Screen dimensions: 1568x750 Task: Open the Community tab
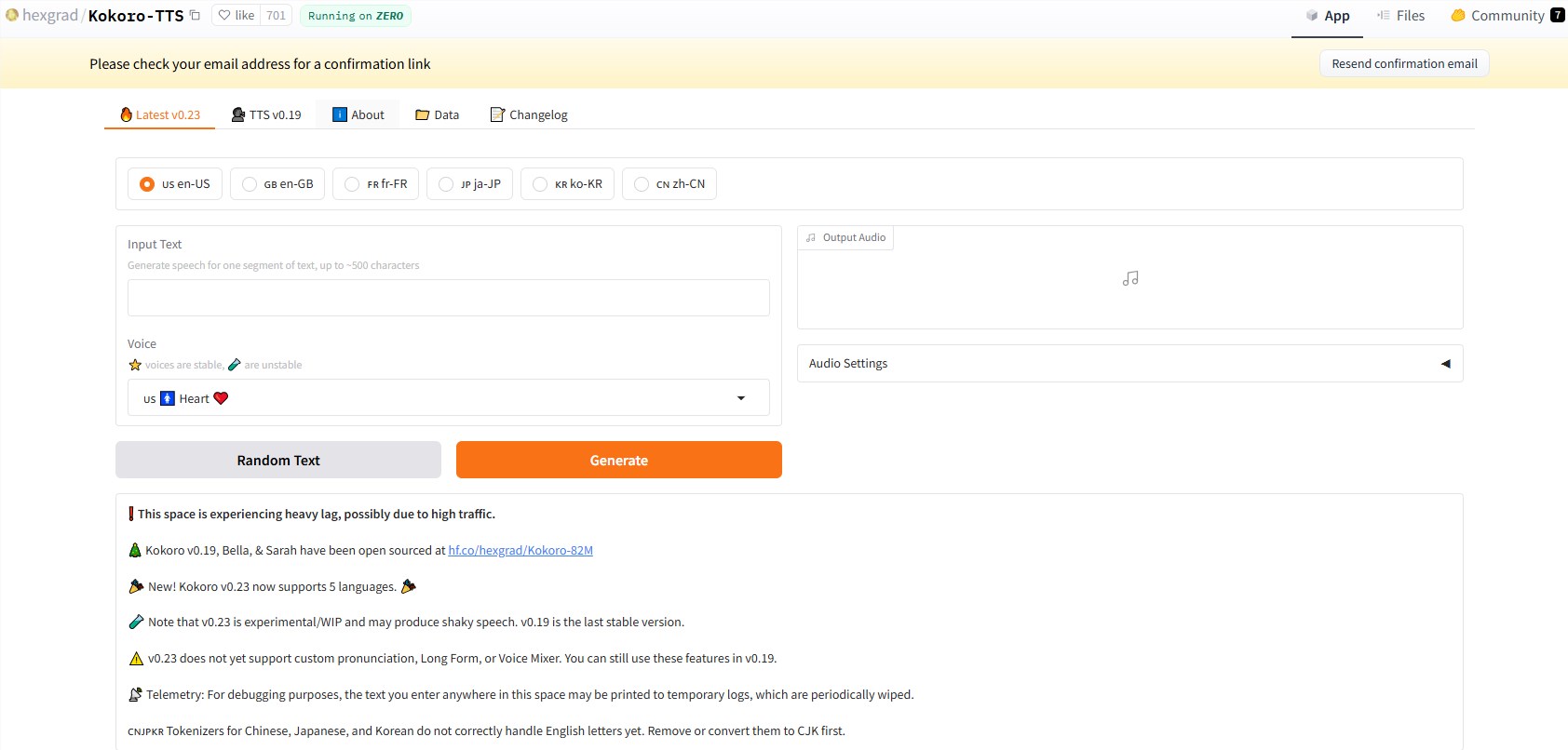[x=1507, y=16]
